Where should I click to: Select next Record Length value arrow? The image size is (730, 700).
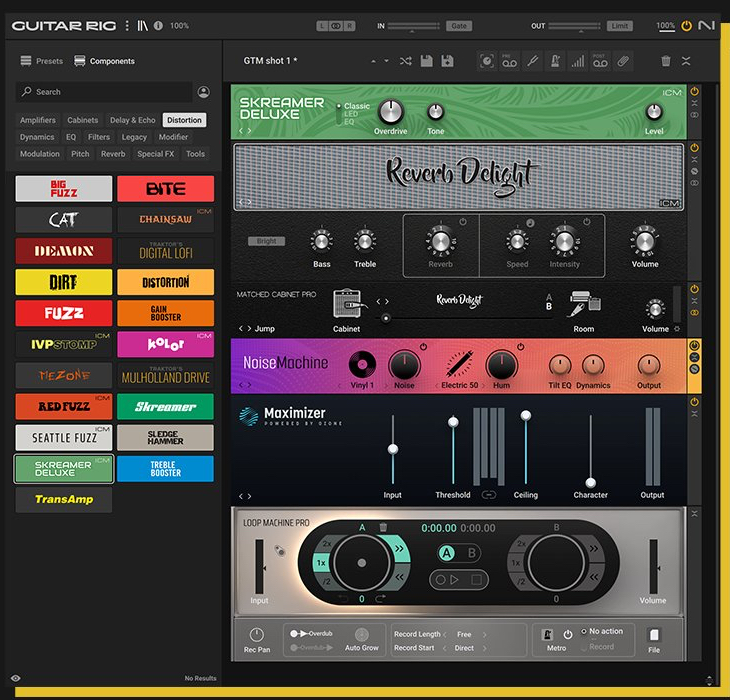click(x=484, y=634)
